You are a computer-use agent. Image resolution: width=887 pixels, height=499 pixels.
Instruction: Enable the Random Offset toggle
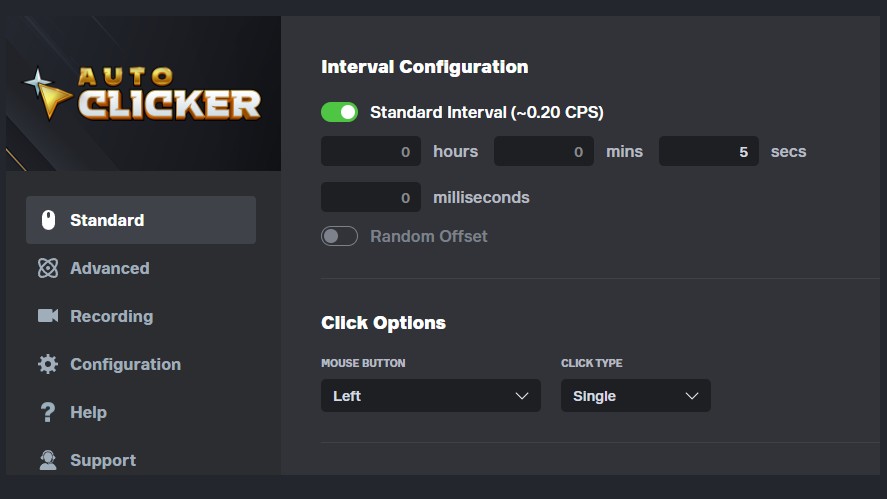coord(339,236)
